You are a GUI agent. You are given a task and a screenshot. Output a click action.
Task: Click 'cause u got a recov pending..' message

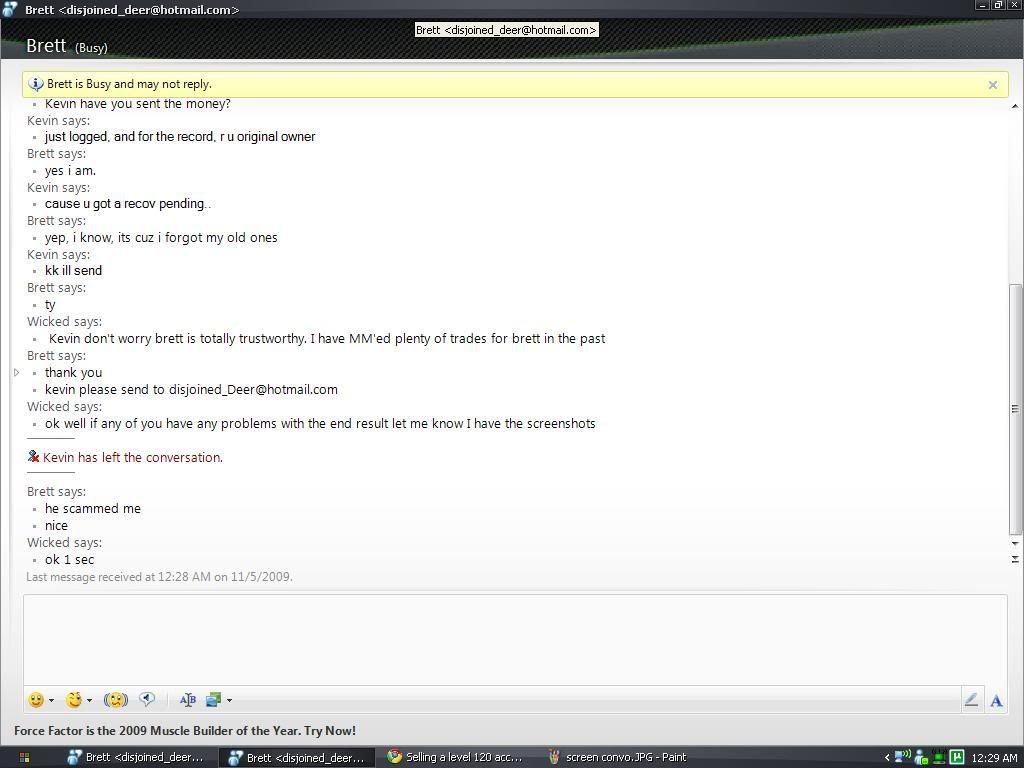click(127, 203)
